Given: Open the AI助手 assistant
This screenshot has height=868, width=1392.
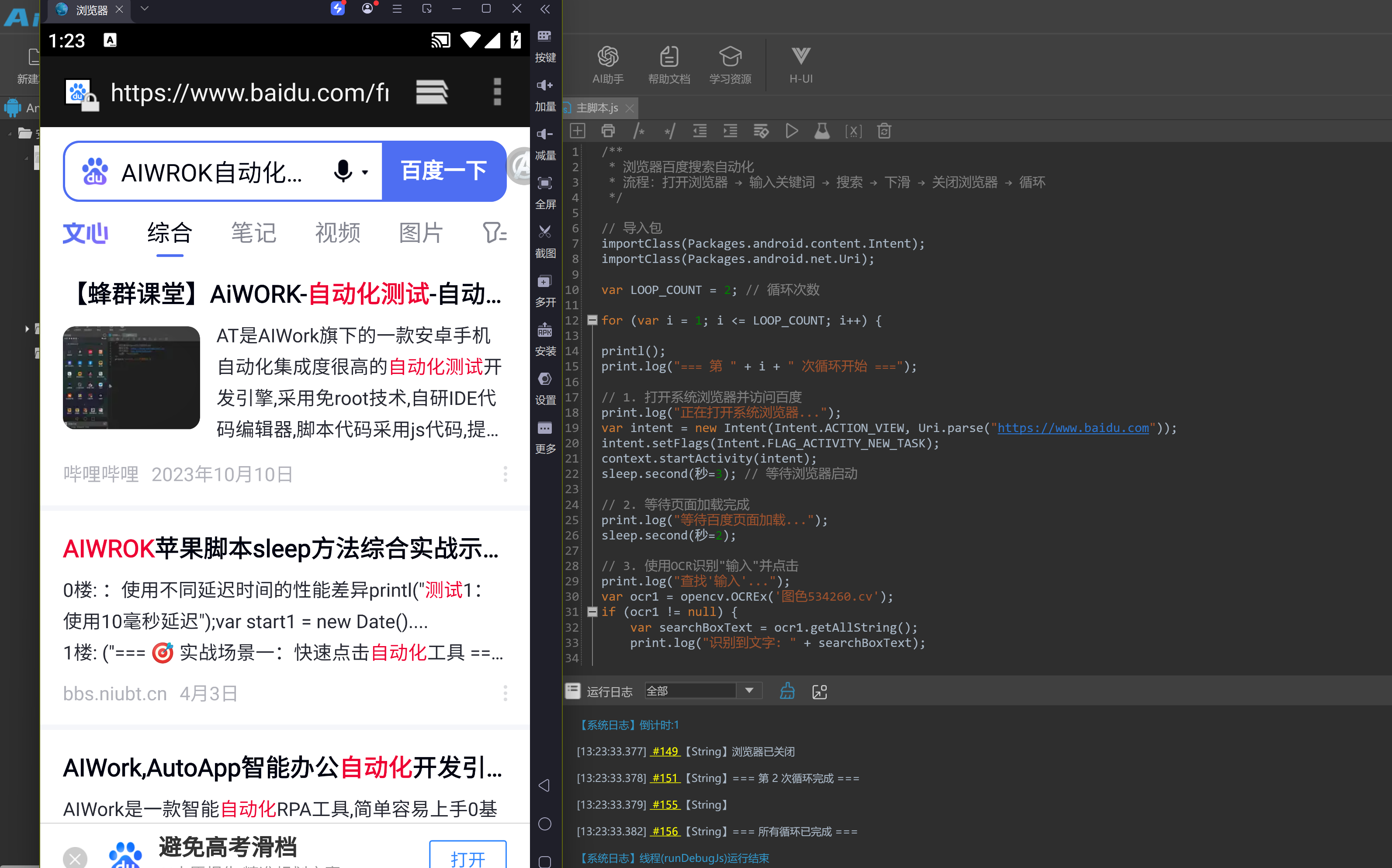Looking at the screenshot, I should pos(608,65).
